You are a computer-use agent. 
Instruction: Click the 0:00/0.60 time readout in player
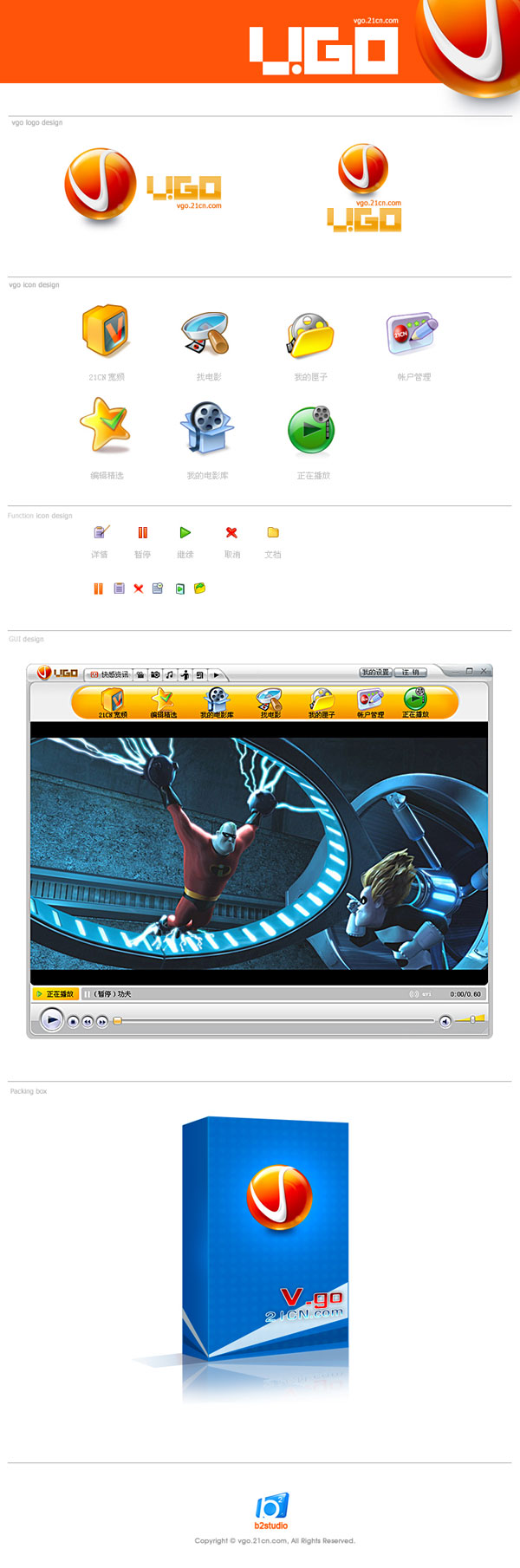[465, 994]
